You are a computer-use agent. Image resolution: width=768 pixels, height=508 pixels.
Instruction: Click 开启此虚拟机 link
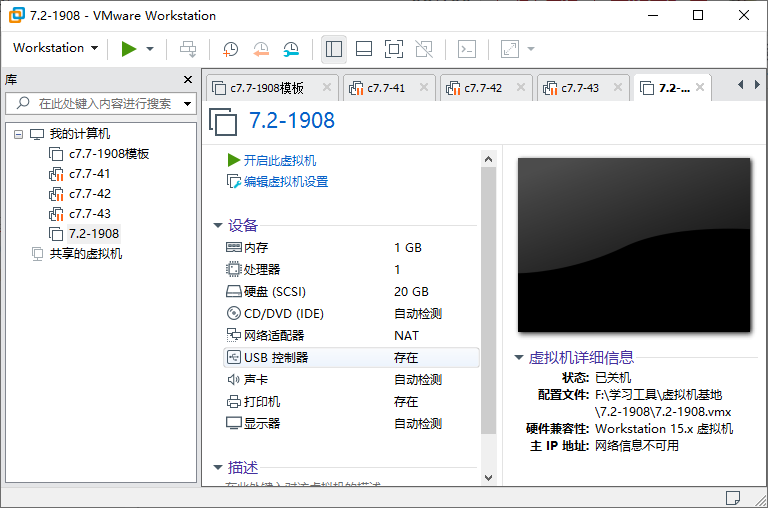tap(280, 161)
